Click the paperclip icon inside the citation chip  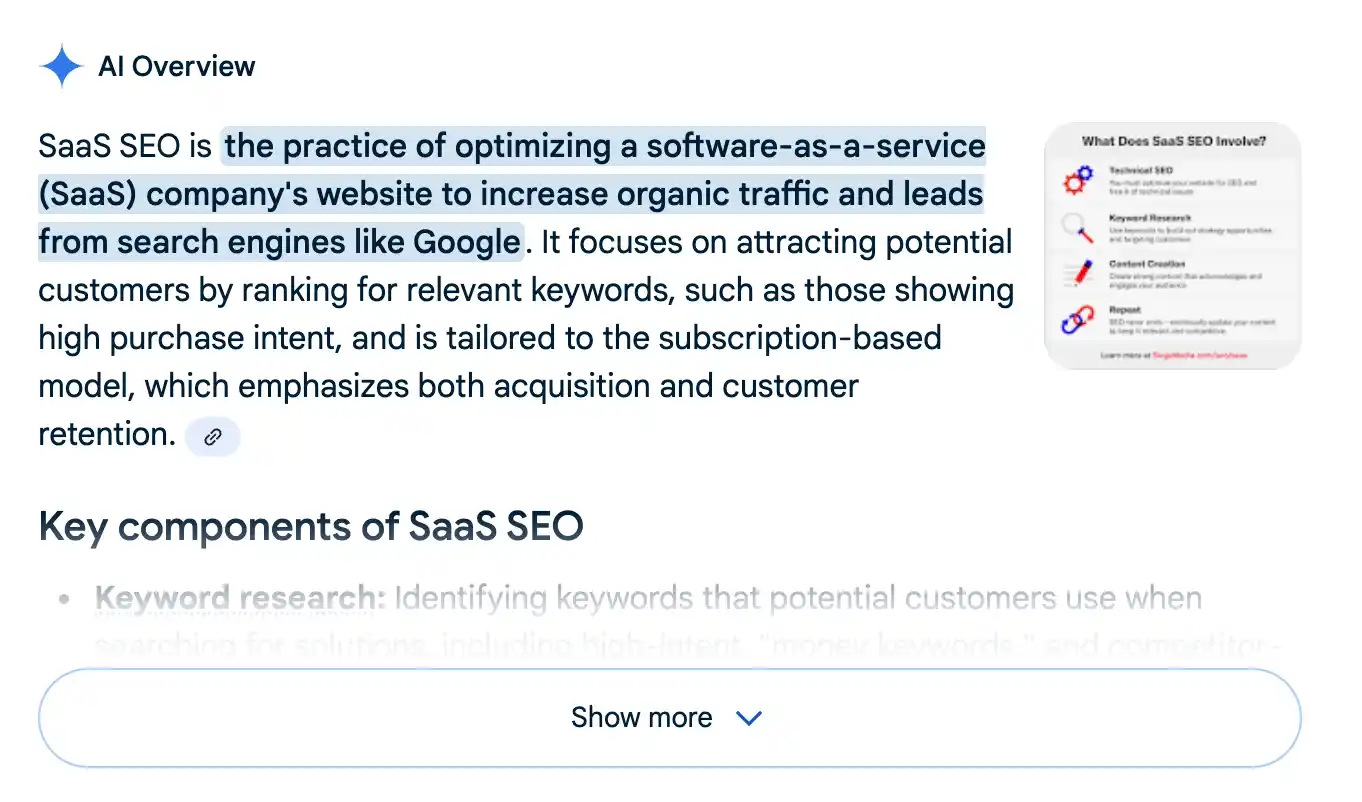click(212, 436)
